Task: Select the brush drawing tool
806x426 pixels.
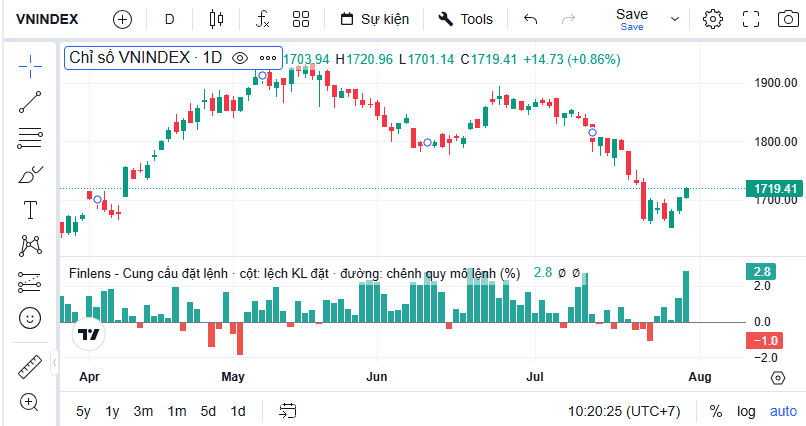Action: 30,174
